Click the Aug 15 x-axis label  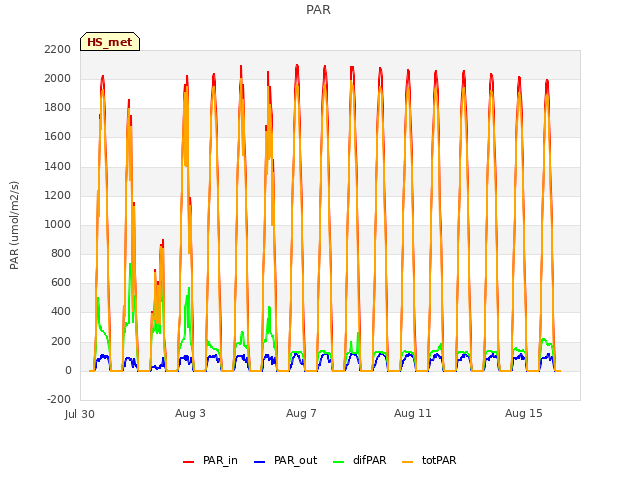(524, 413)
